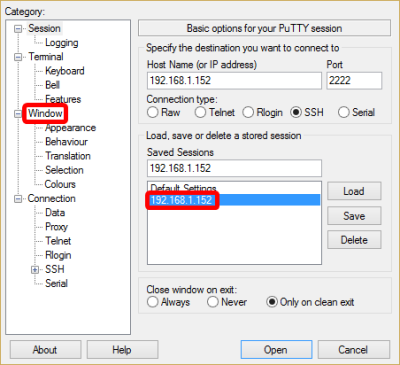The width and height of the screenshot is (400, 365).
Task: Select Serial connection type
Action: pos(344,112)
